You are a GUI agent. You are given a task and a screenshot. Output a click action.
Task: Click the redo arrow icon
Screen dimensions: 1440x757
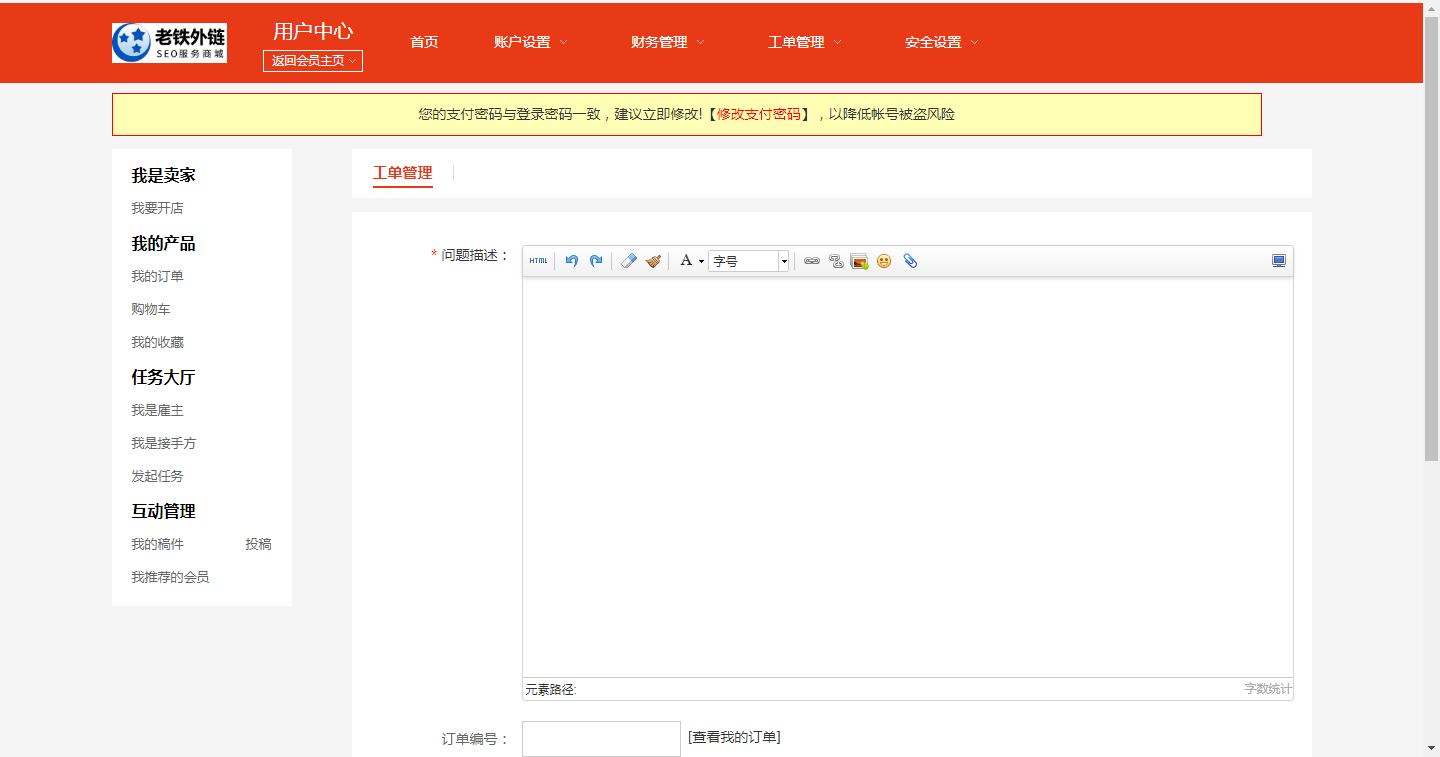[596, 261]
